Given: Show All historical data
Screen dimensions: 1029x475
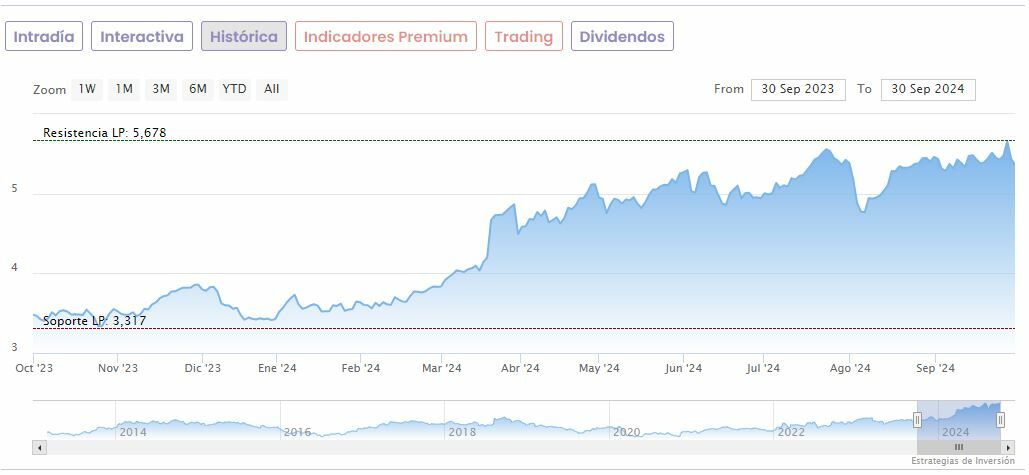Looking at the screenshot, I should (271, 89).
